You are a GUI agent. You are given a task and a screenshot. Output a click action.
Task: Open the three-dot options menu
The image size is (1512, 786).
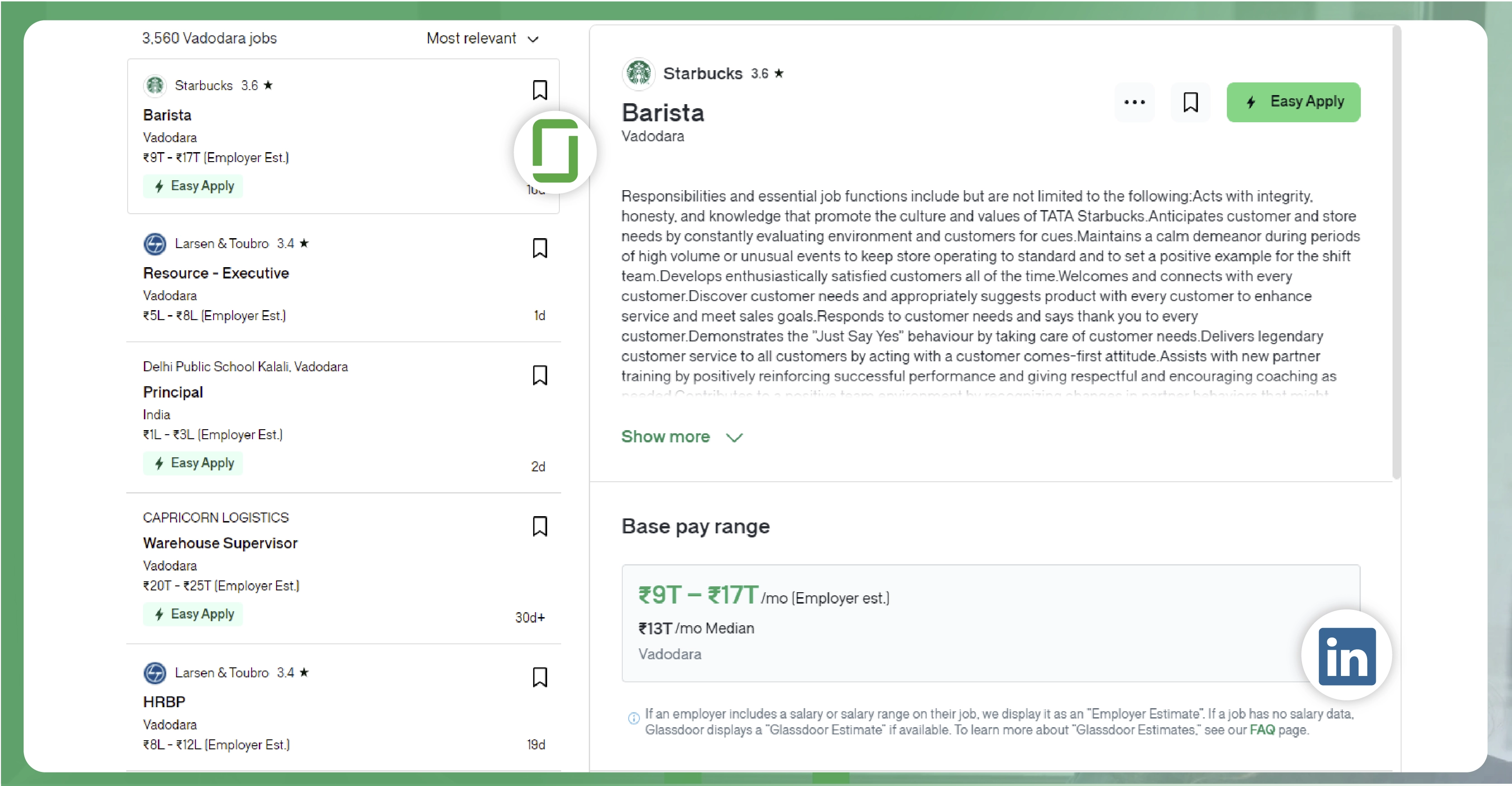[x=1134, y=102]
